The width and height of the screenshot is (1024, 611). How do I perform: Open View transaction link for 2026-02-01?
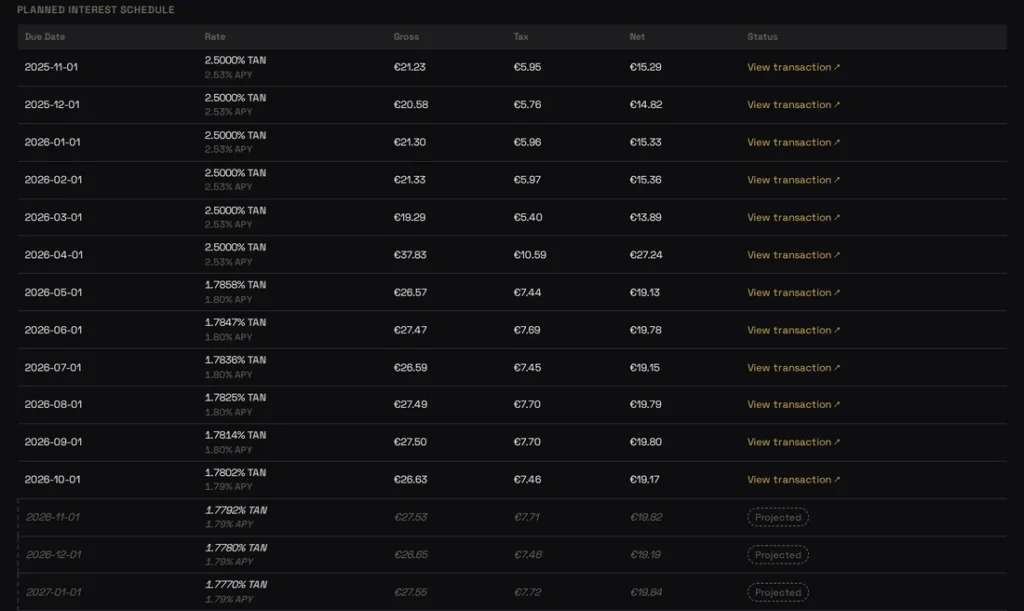(x=793, y=180)
